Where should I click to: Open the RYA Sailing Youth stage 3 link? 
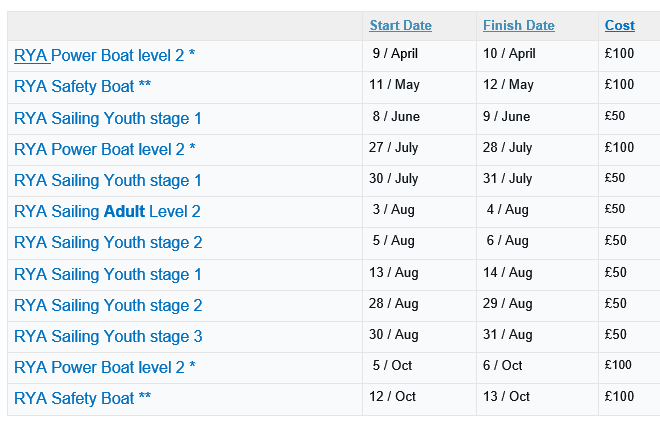(x=108, y=336)
